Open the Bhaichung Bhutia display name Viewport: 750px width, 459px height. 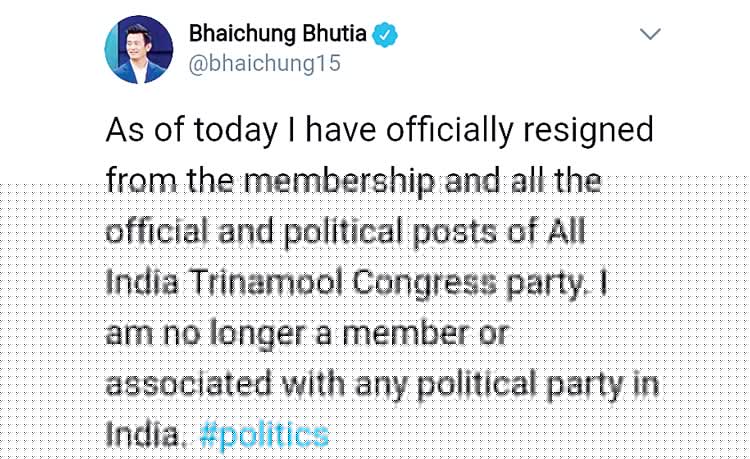click(x=277, y=34)
